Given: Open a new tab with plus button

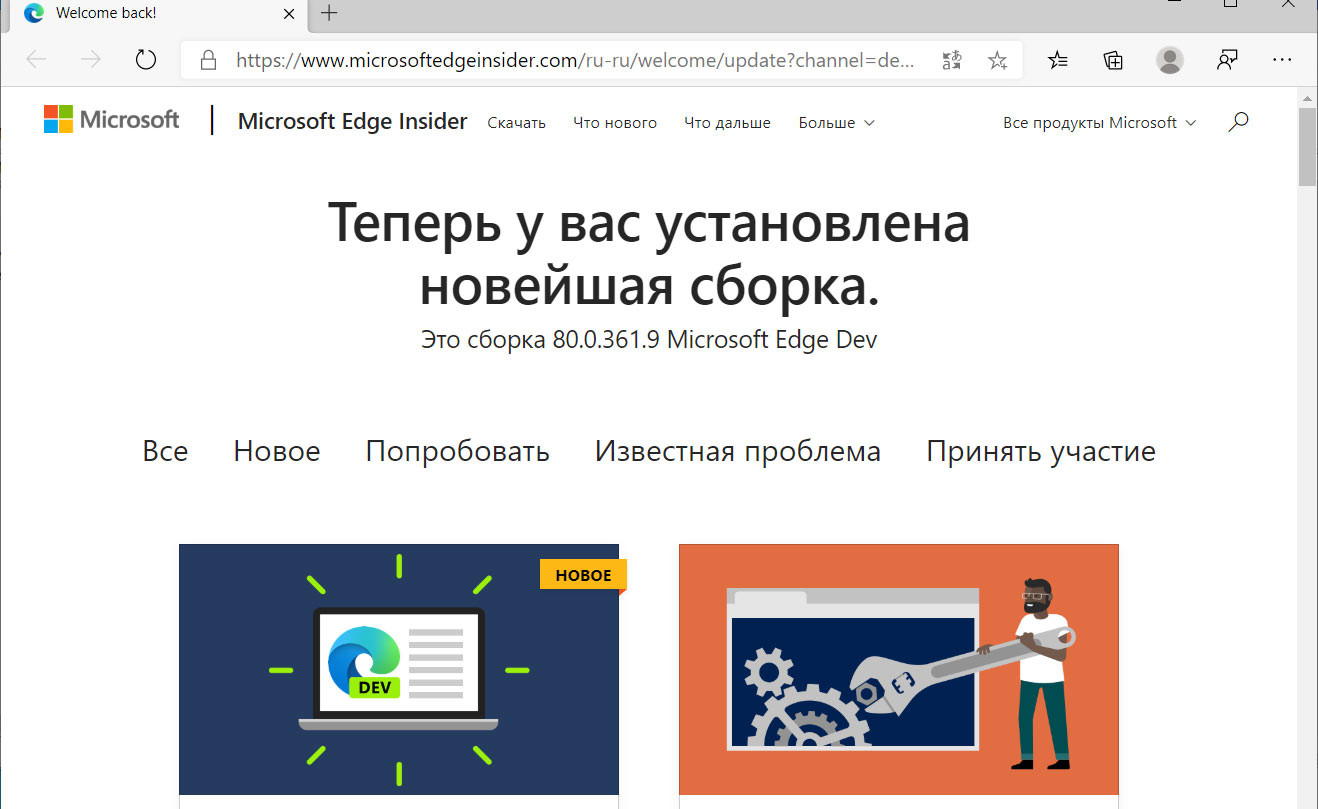Looking at the screenshot, I should click(328, 13).
